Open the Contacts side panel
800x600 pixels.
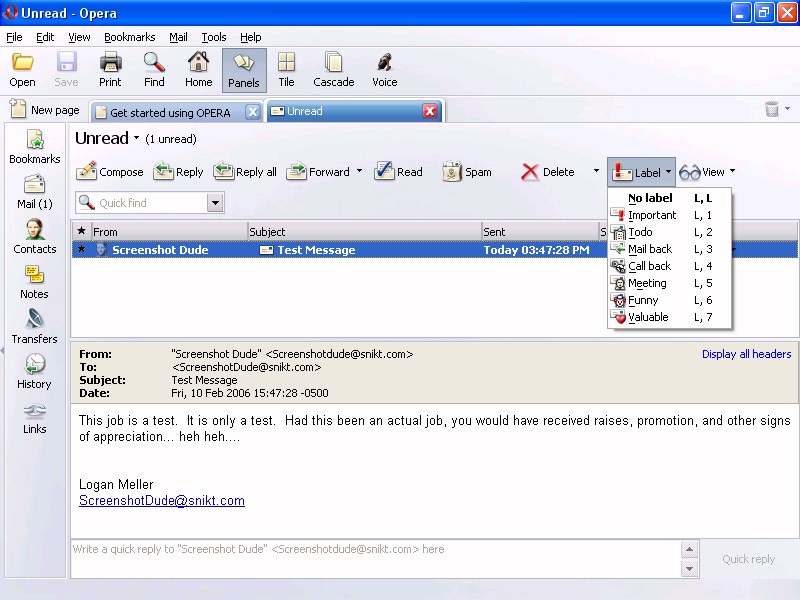coord(35,237)
